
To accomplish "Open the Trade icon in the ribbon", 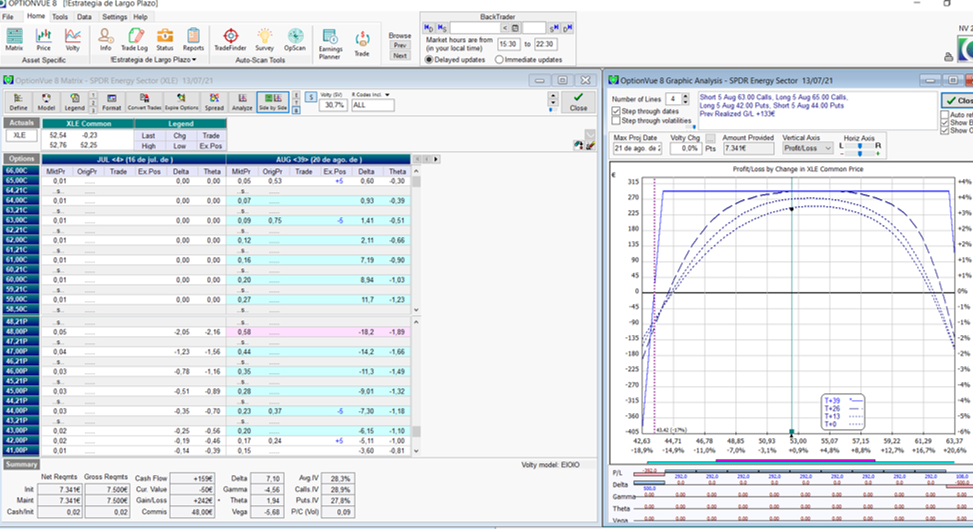I will click(x=362, y=43).
